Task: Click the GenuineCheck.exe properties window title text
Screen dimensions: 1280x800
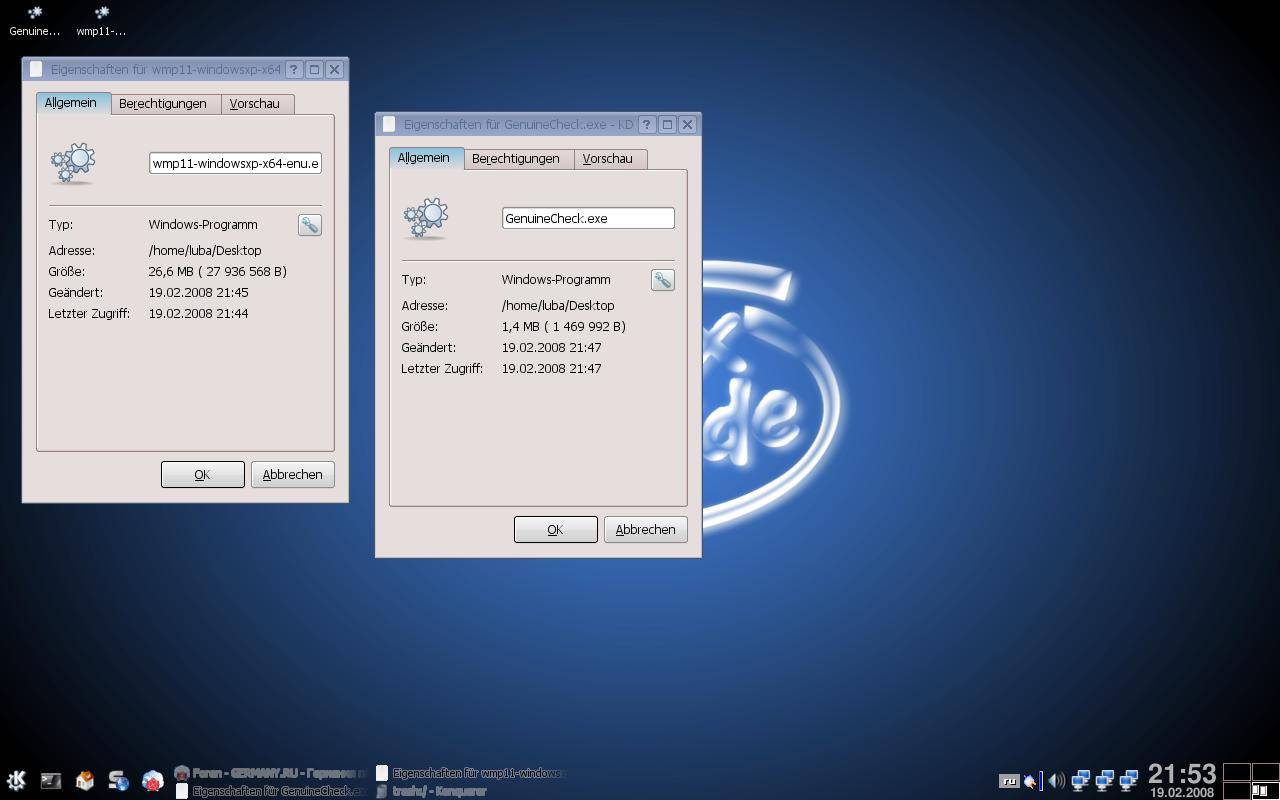Action: point(519,125)
